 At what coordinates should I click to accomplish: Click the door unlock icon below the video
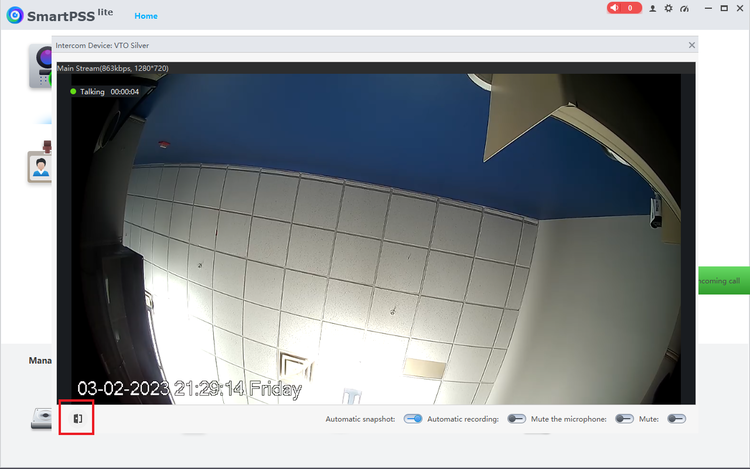pos(77,419)
